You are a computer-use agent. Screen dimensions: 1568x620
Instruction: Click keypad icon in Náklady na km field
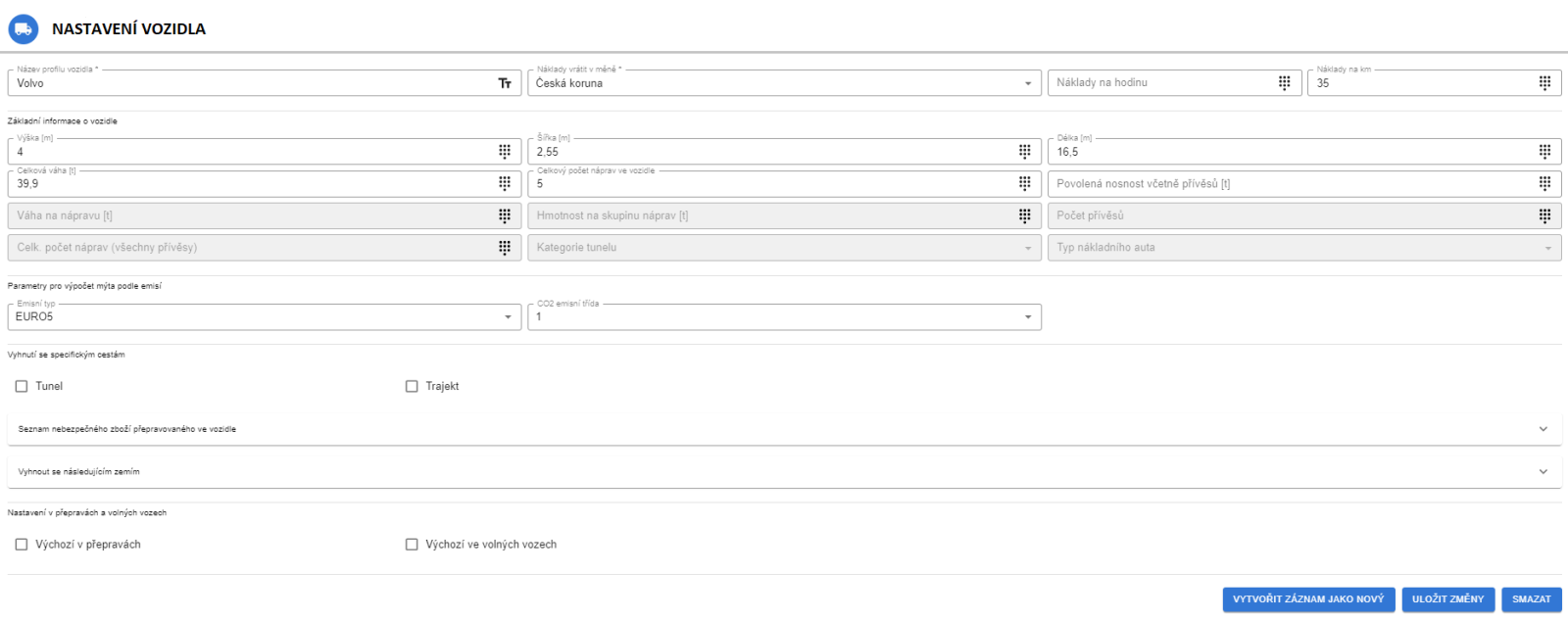point(1544,83)
